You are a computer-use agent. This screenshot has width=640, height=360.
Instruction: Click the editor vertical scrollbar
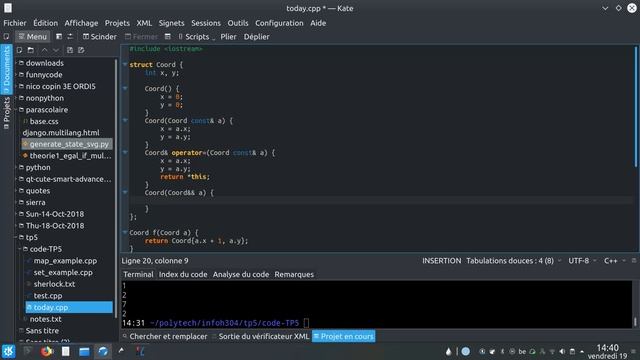(x=636, y=107)
